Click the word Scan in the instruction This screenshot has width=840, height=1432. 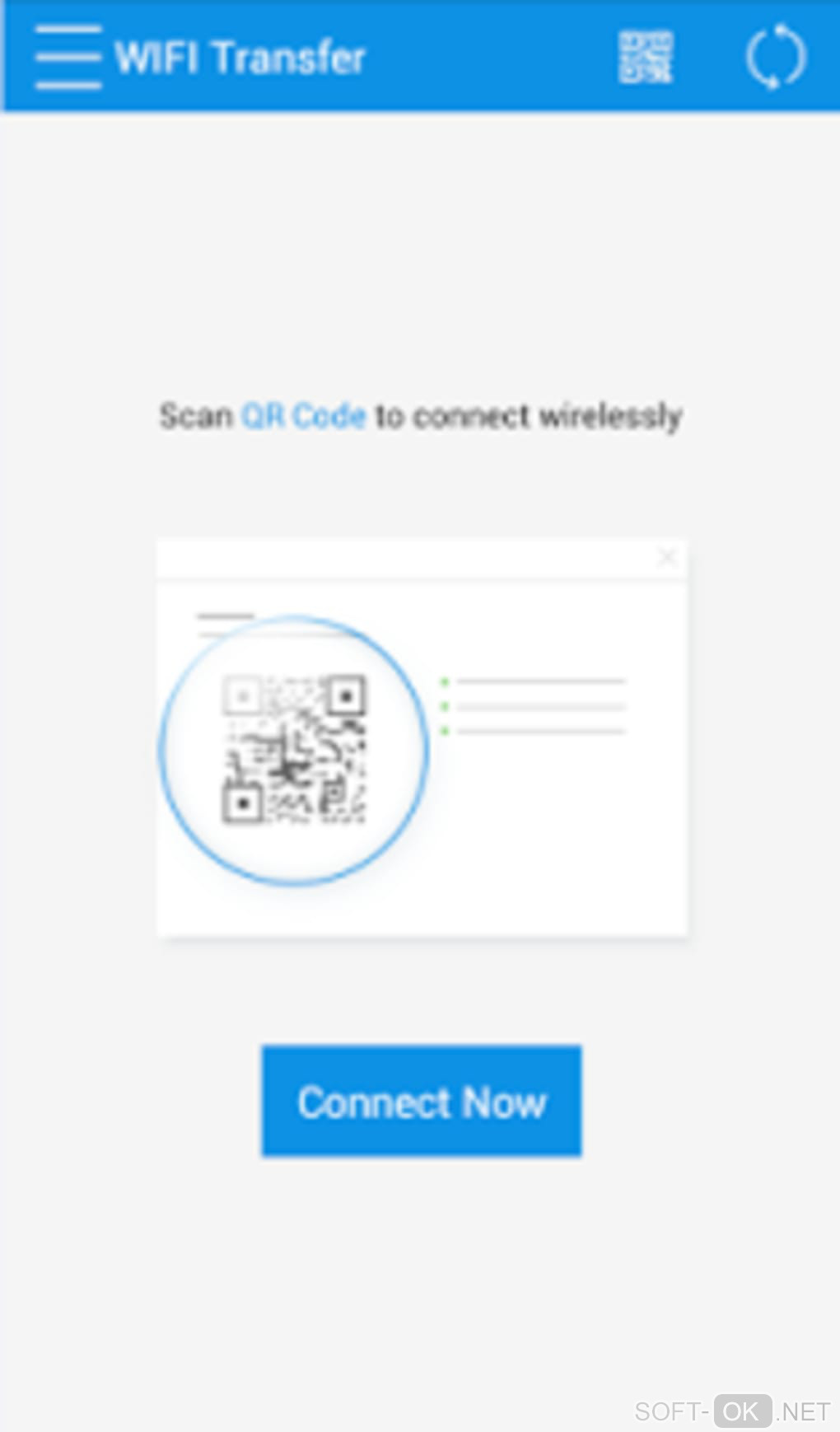coord(196,416)
